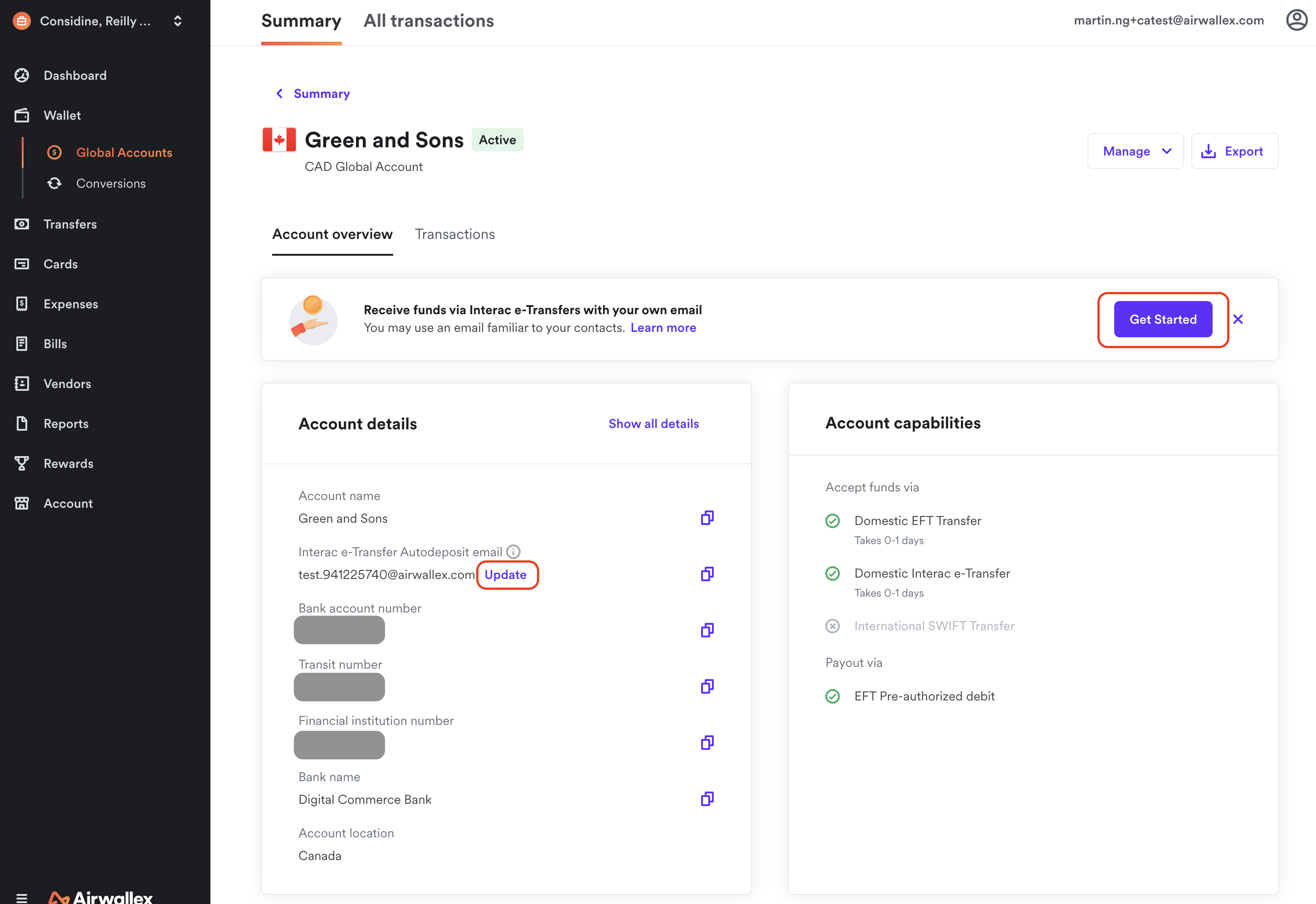
Task: Expand the Manage dropdown
Action: (x=1135, y=151)
